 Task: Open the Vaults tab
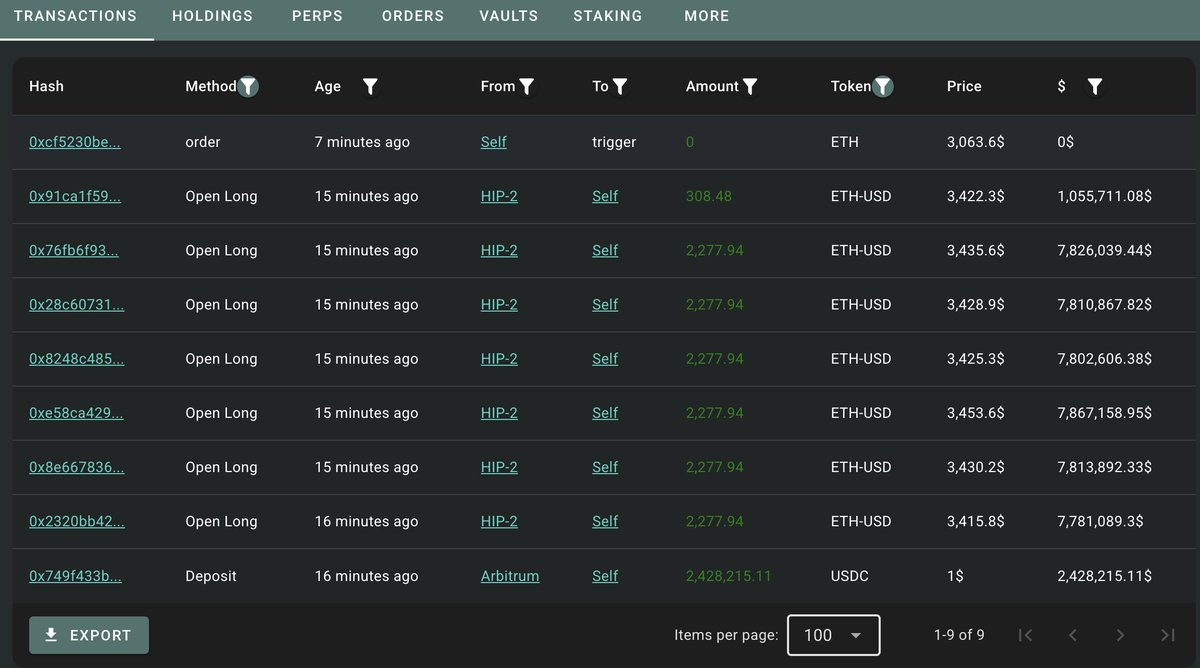(x=508, y=16)
